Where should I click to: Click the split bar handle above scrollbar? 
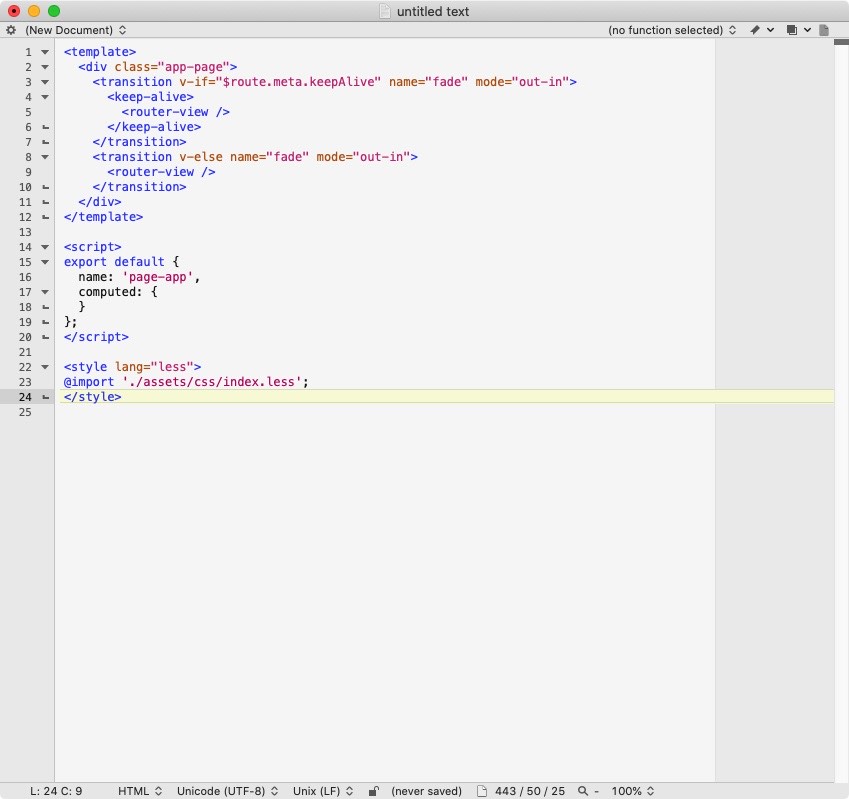841,42
